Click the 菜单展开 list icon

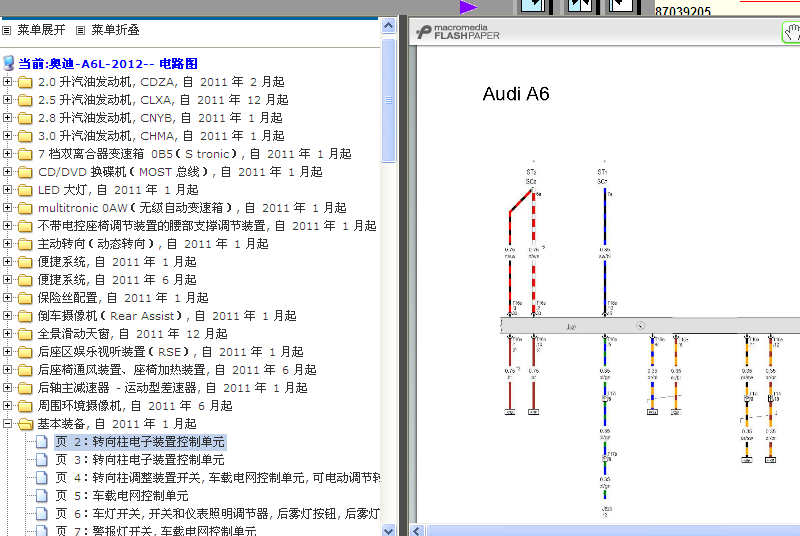pyautogui.click(x=7, y=31)
